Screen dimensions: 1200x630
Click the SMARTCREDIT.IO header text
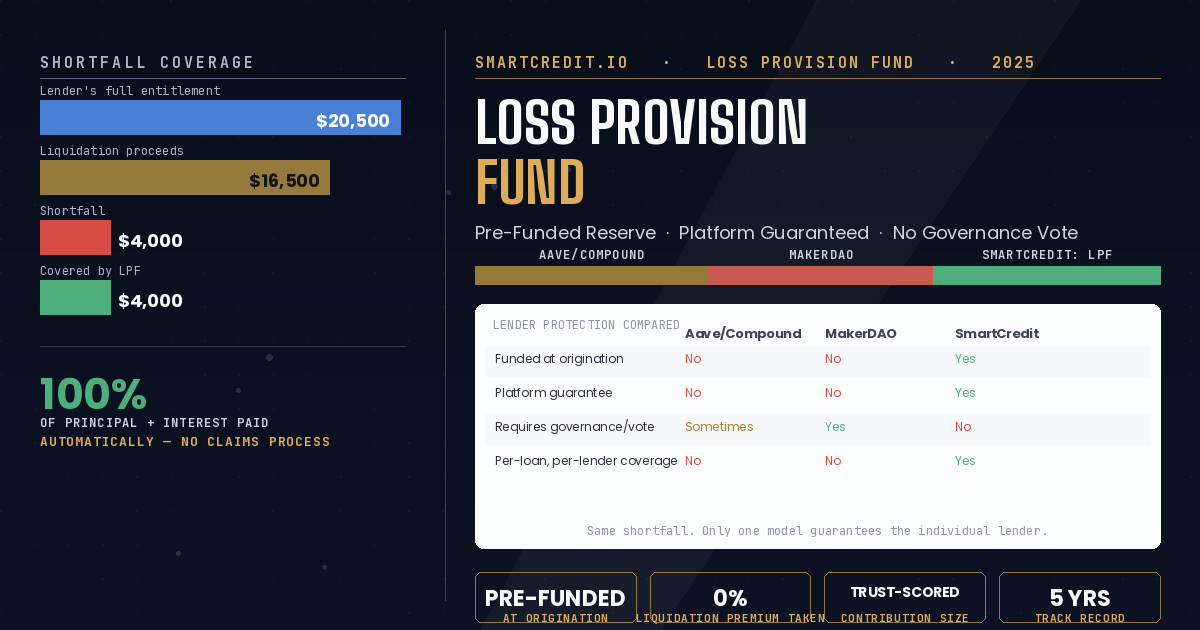point(552,63)
